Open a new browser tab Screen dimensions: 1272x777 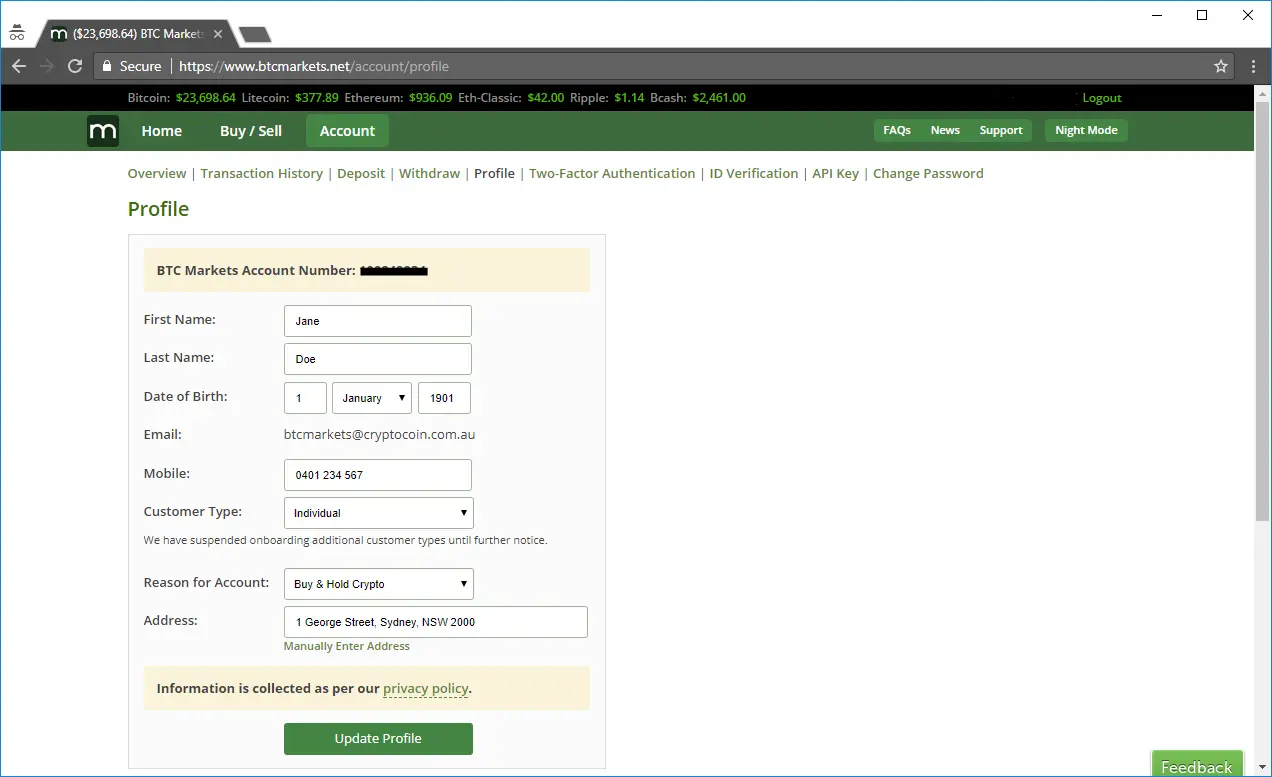click(255, 34)
